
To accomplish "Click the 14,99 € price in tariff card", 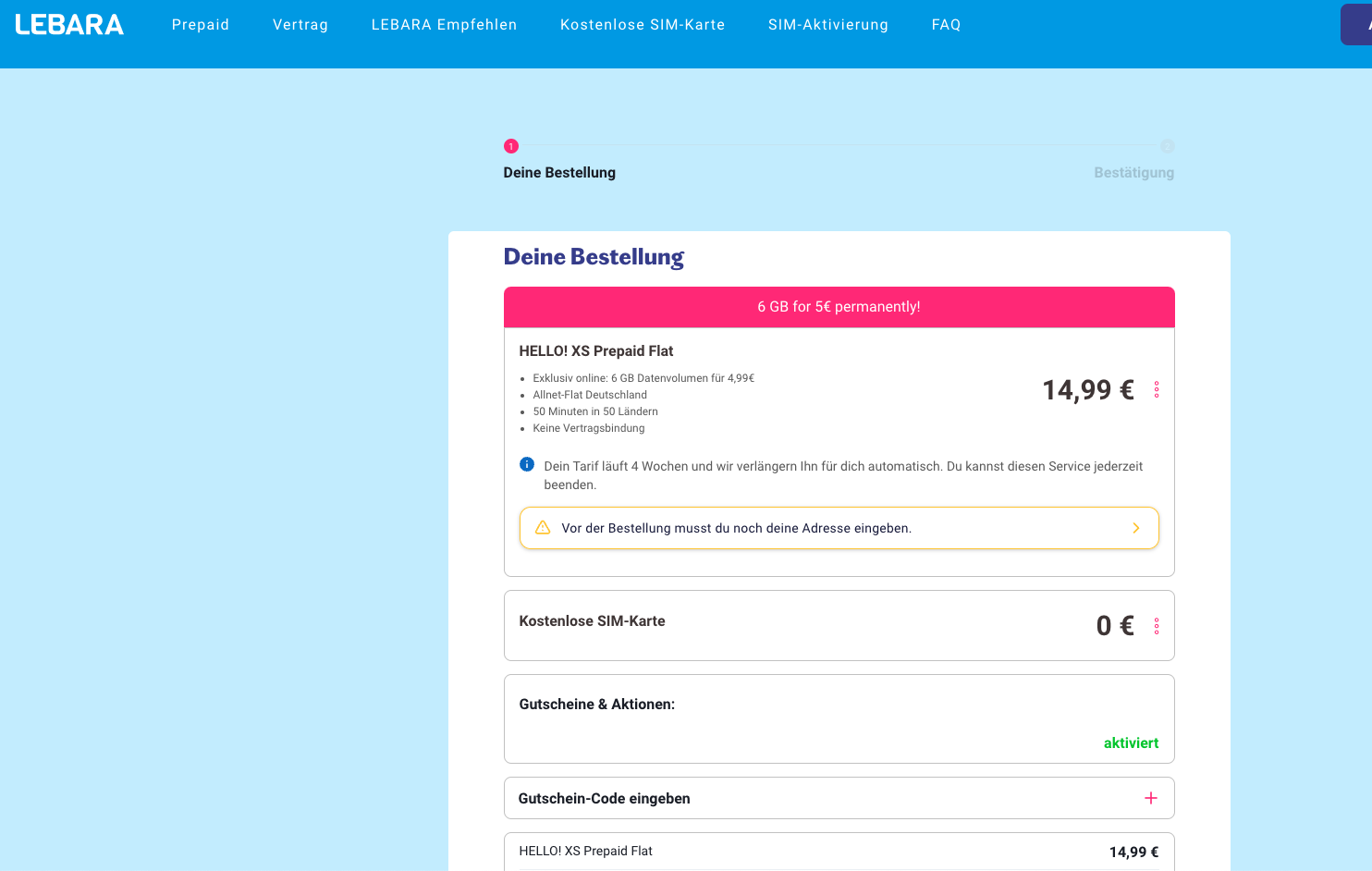I will click(1088, 390).
